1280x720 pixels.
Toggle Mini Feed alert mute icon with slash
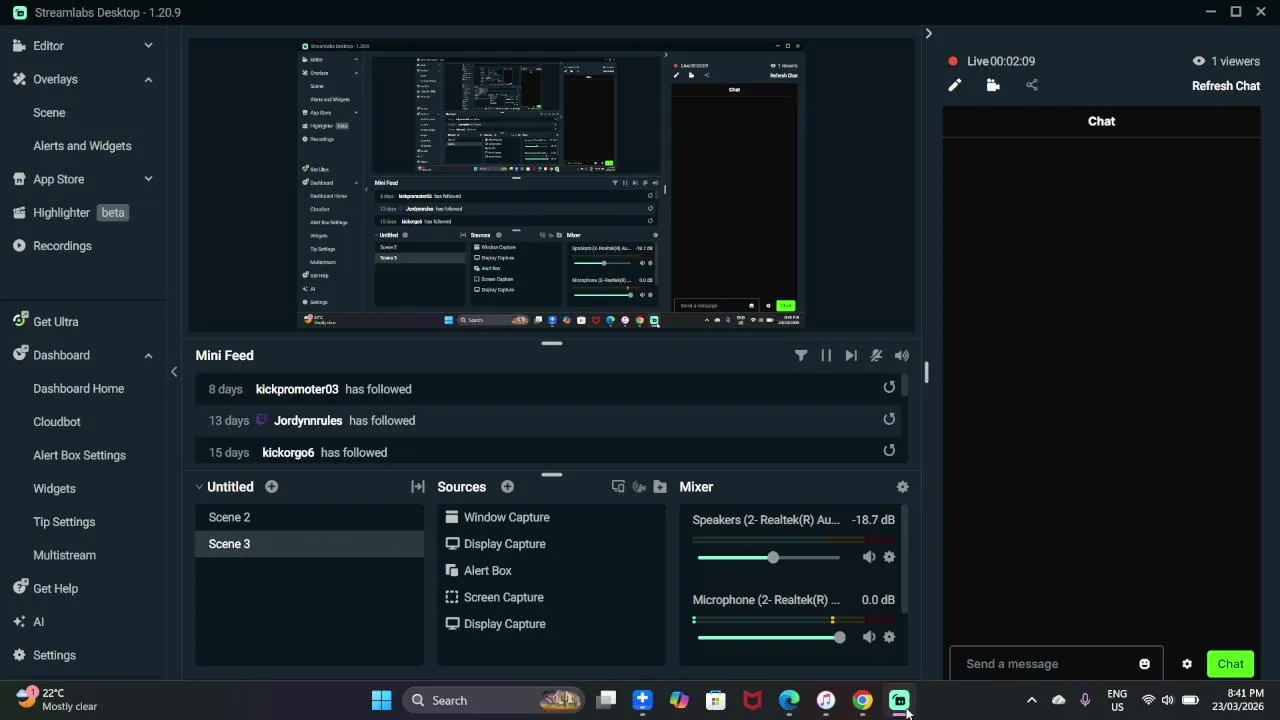(876, 356)
